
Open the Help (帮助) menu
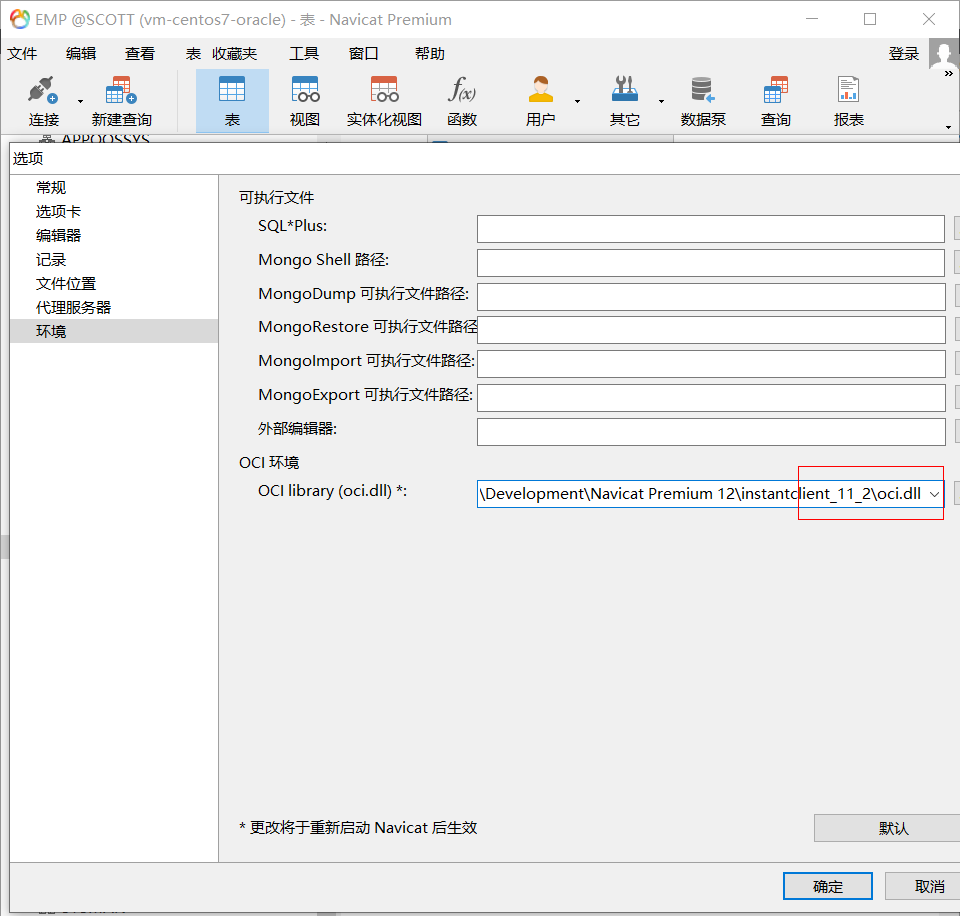coord(430,54)
